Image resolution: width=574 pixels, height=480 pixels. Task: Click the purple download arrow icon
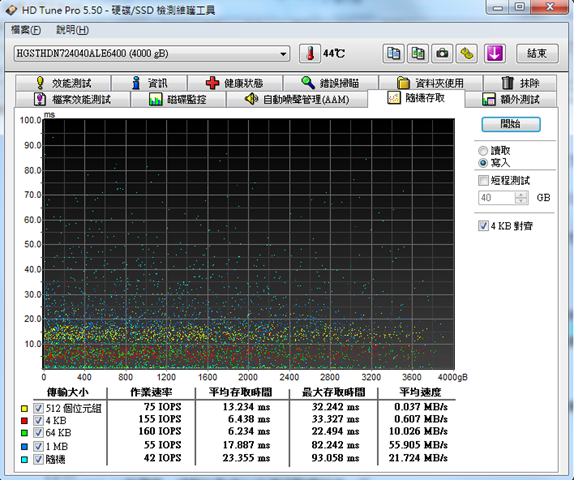point(495,53)
